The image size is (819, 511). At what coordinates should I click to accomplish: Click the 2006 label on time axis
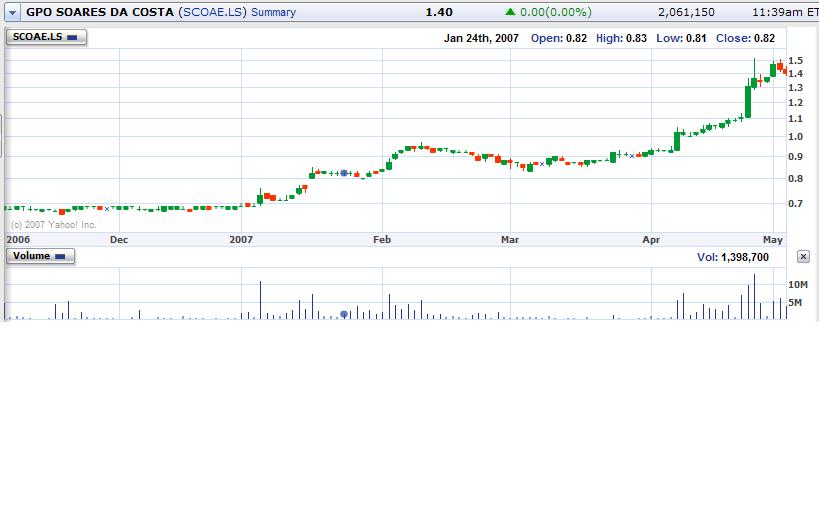pyautogui.click(x=18, y=240)
